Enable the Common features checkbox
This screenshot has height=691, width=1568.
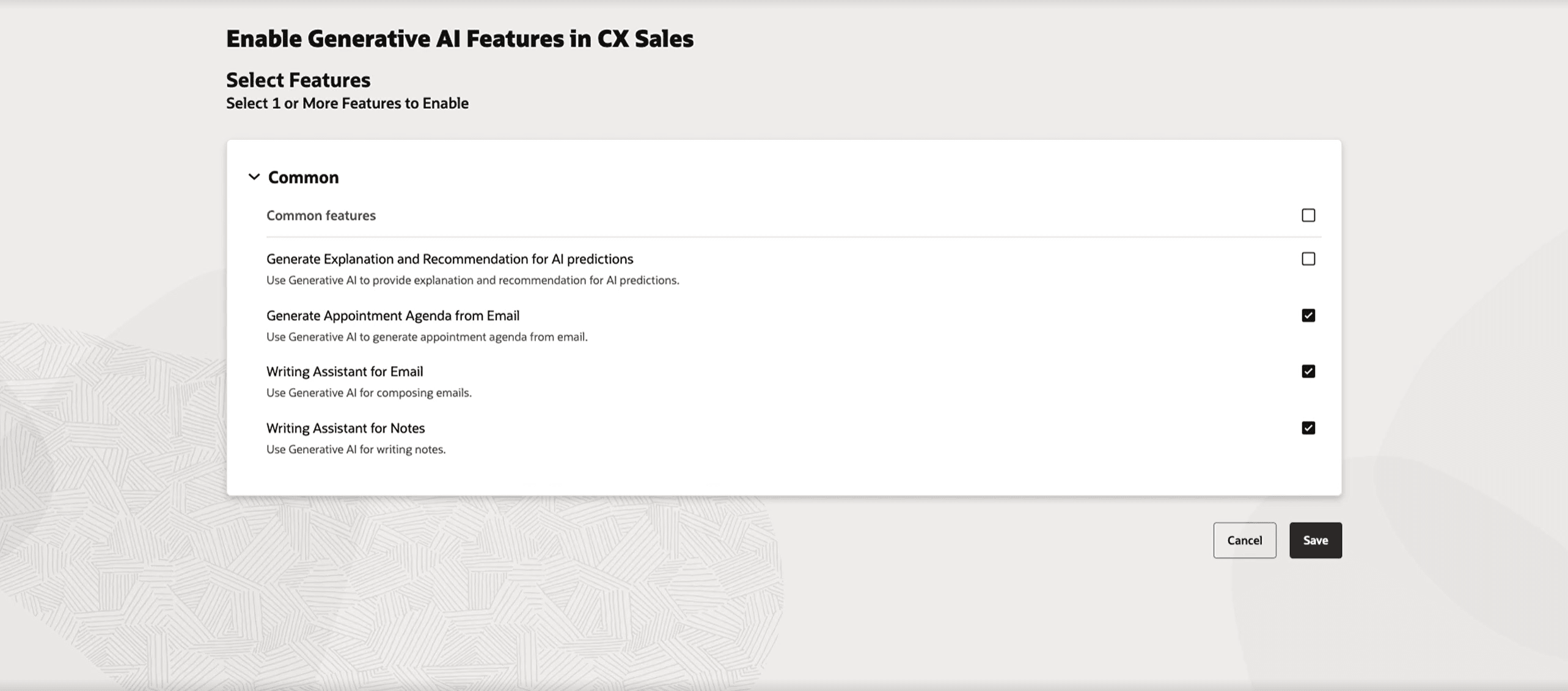tap(1308, 215)
